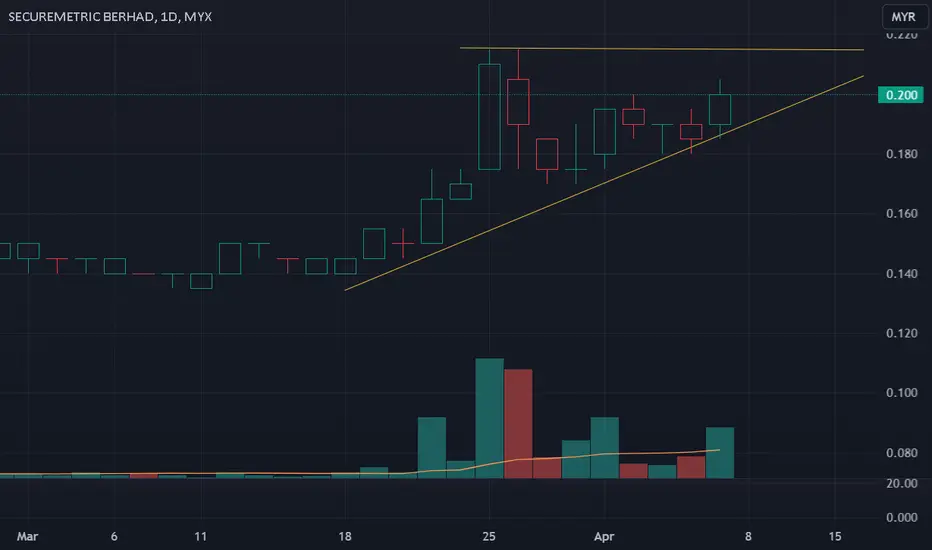Click the SECUREMETRIC BERHAD, 1D, MYX title
This screenshot has height=550, width=932.
(x=110, y=17)
